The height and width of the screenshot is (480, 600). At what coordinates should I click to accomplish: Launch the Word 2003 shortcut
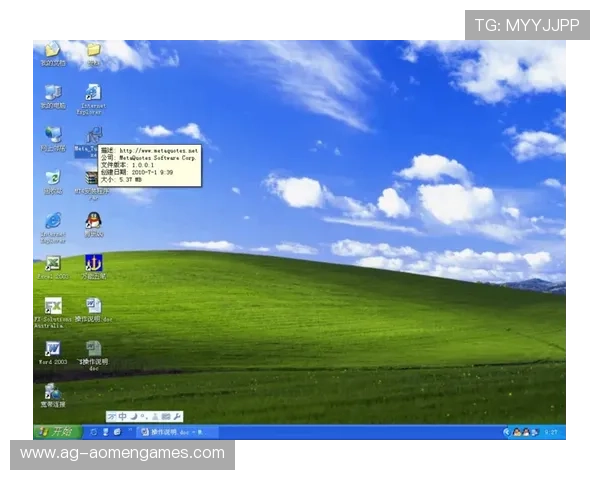pos(52,349)
